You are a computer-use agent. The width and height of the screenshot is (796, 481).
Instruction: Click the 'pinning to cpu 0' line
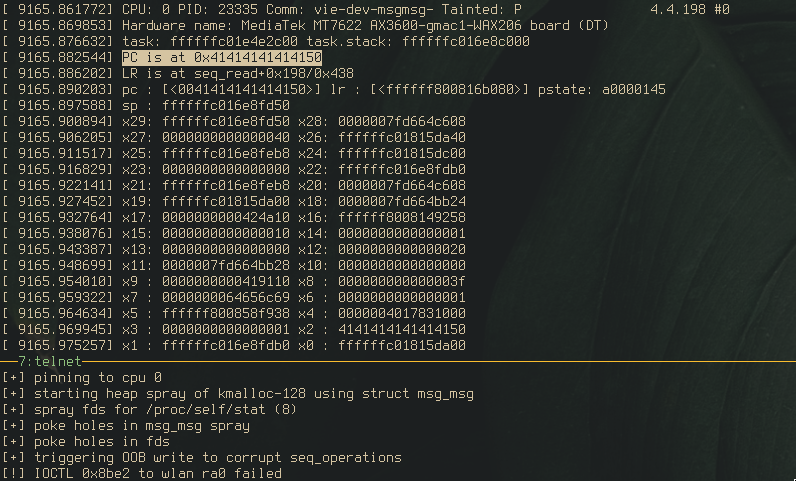(97, 378)
